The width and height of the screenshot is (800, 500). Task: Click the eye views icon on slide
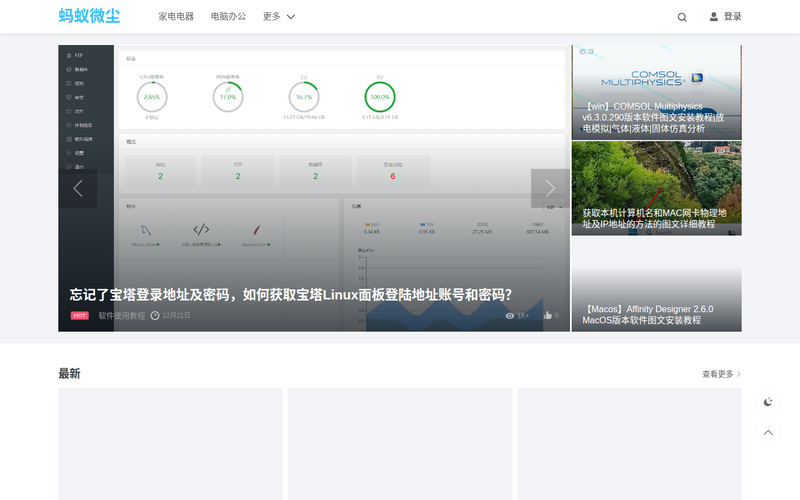point(510,316)
